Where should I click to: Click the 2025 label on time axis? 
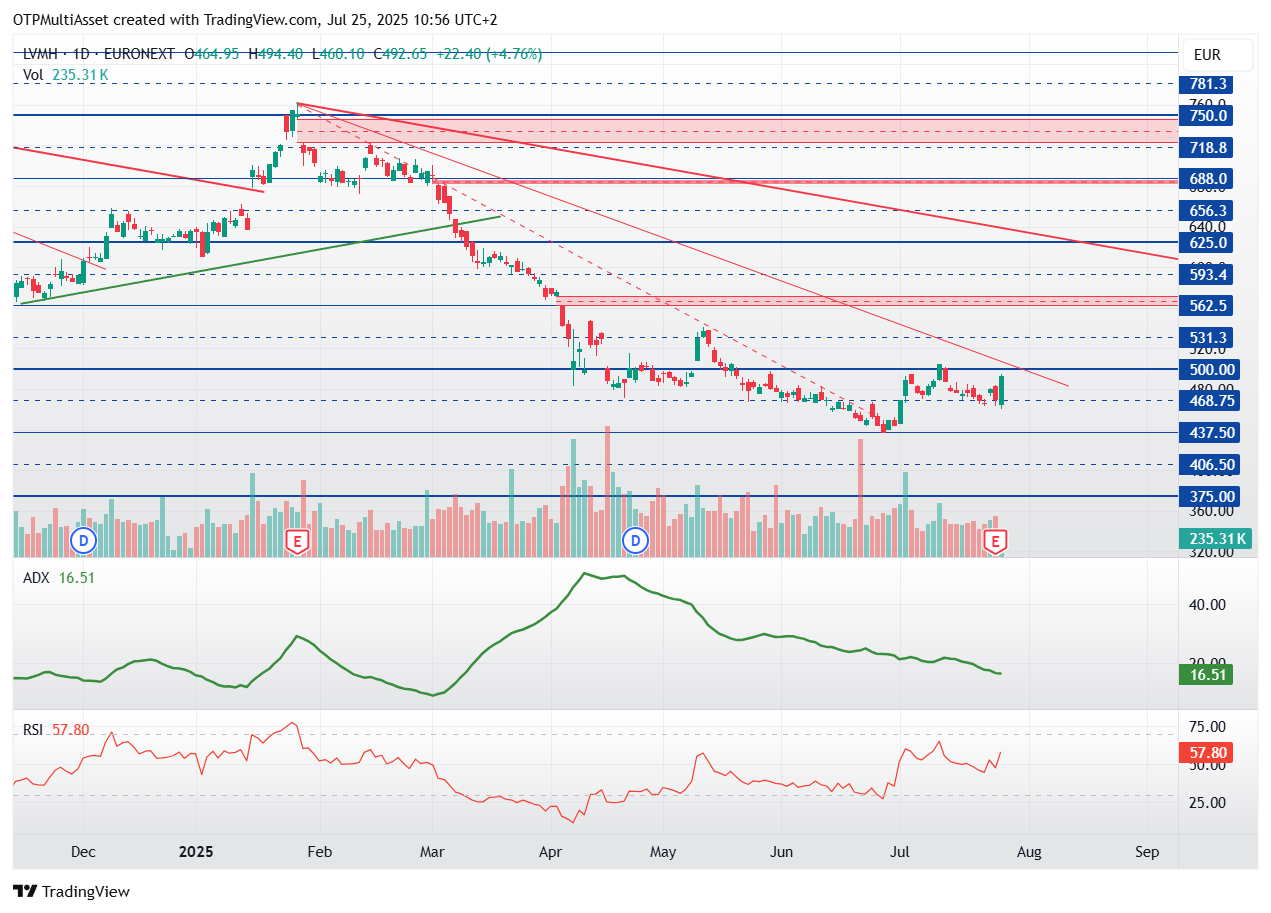(197, 852)
